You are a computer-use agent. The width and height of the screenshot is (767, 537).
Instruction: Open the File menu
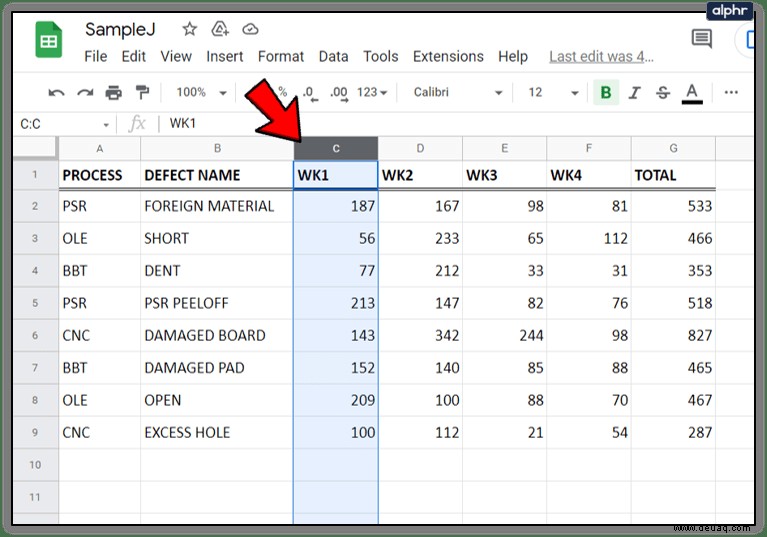(x=95, y=57)
